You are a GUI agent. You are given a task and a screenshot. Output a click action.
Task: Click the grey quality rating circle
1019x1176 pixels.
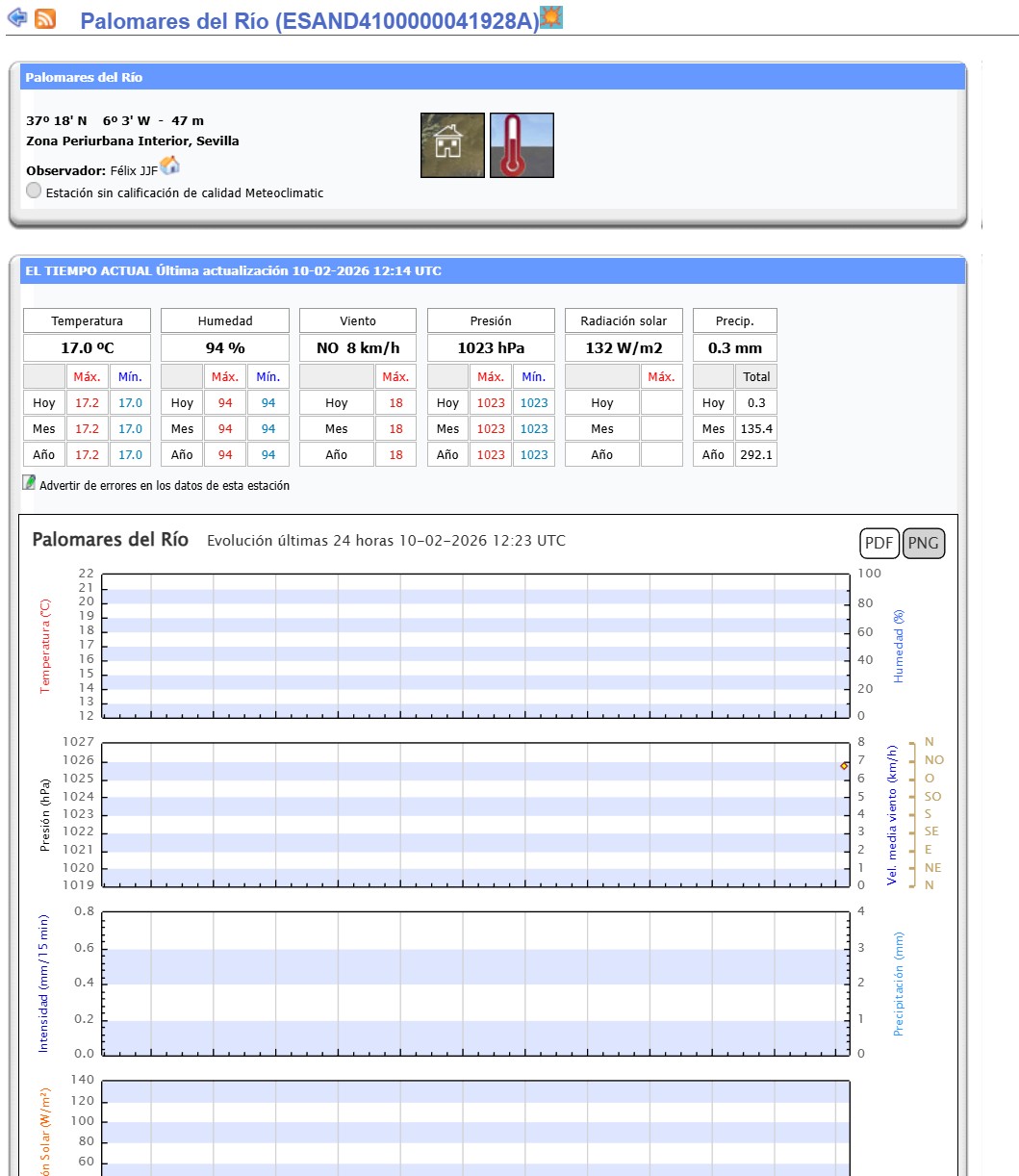click(34, 191)
